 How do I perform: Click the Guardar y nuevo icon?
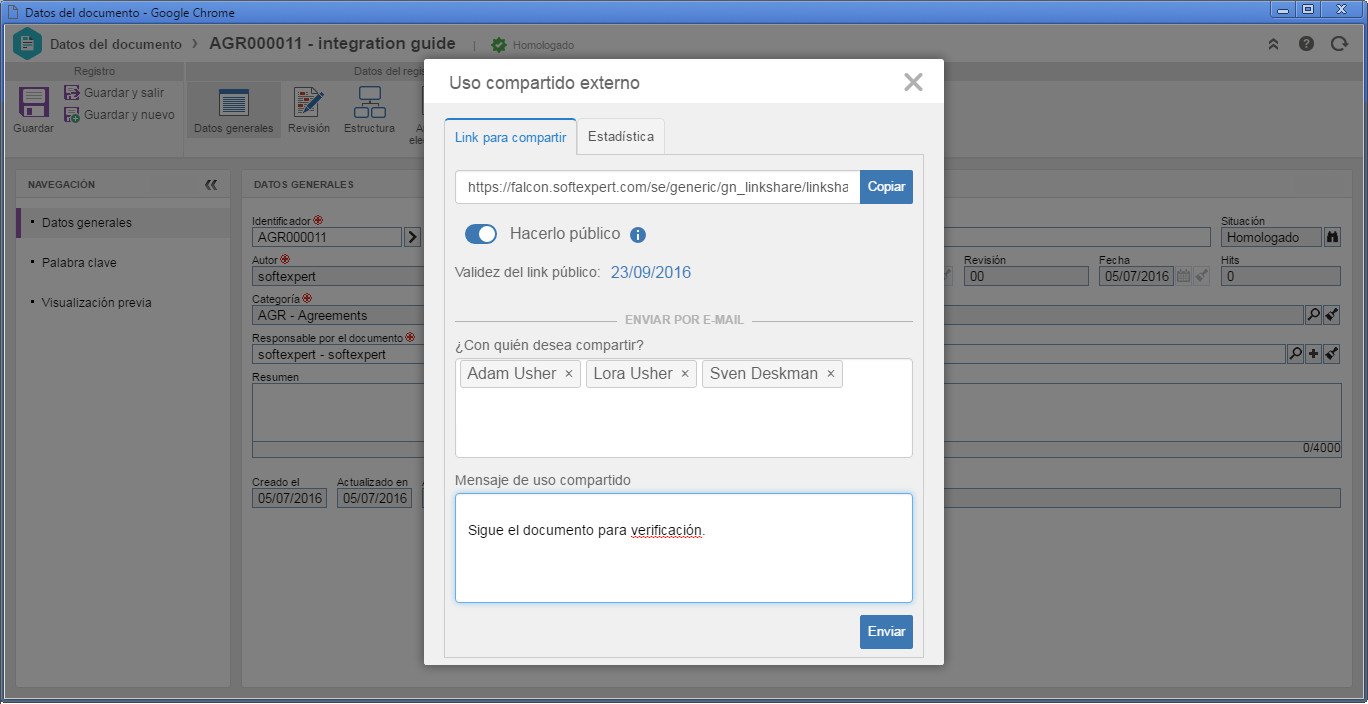(72, 114)
